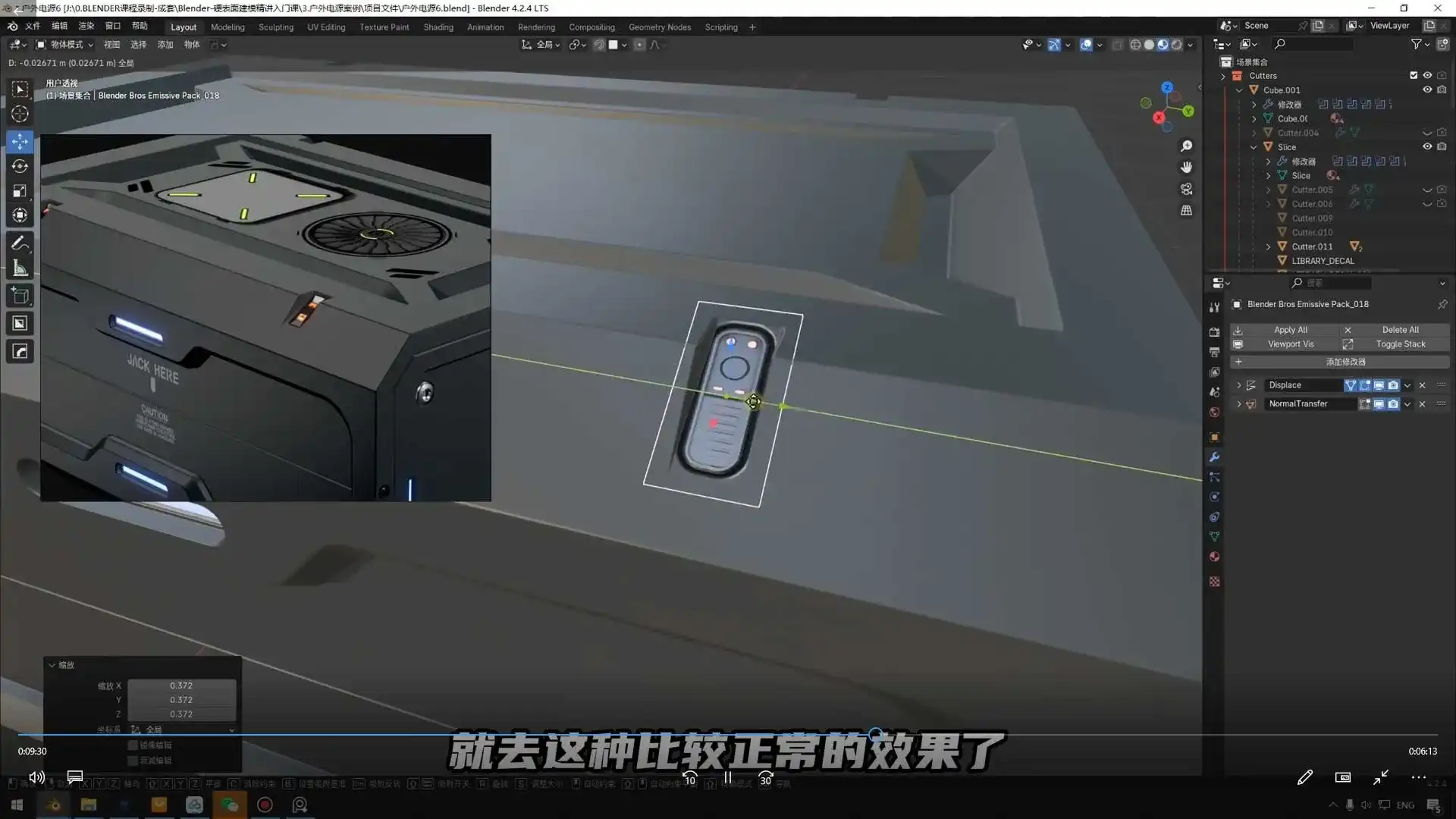Switch to the Shading workspace tab

pos(438,27)
